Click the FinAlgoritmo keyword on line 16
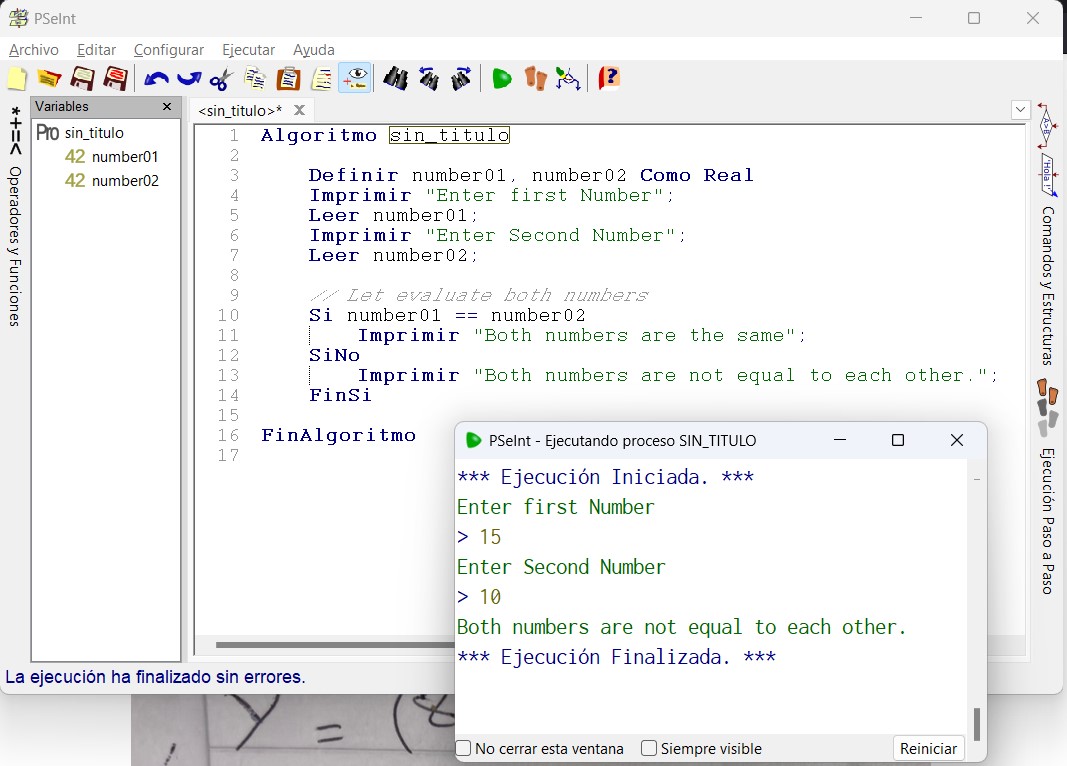Image resolution: width=1067 pixels, height=766 pixels. [338, 435]
